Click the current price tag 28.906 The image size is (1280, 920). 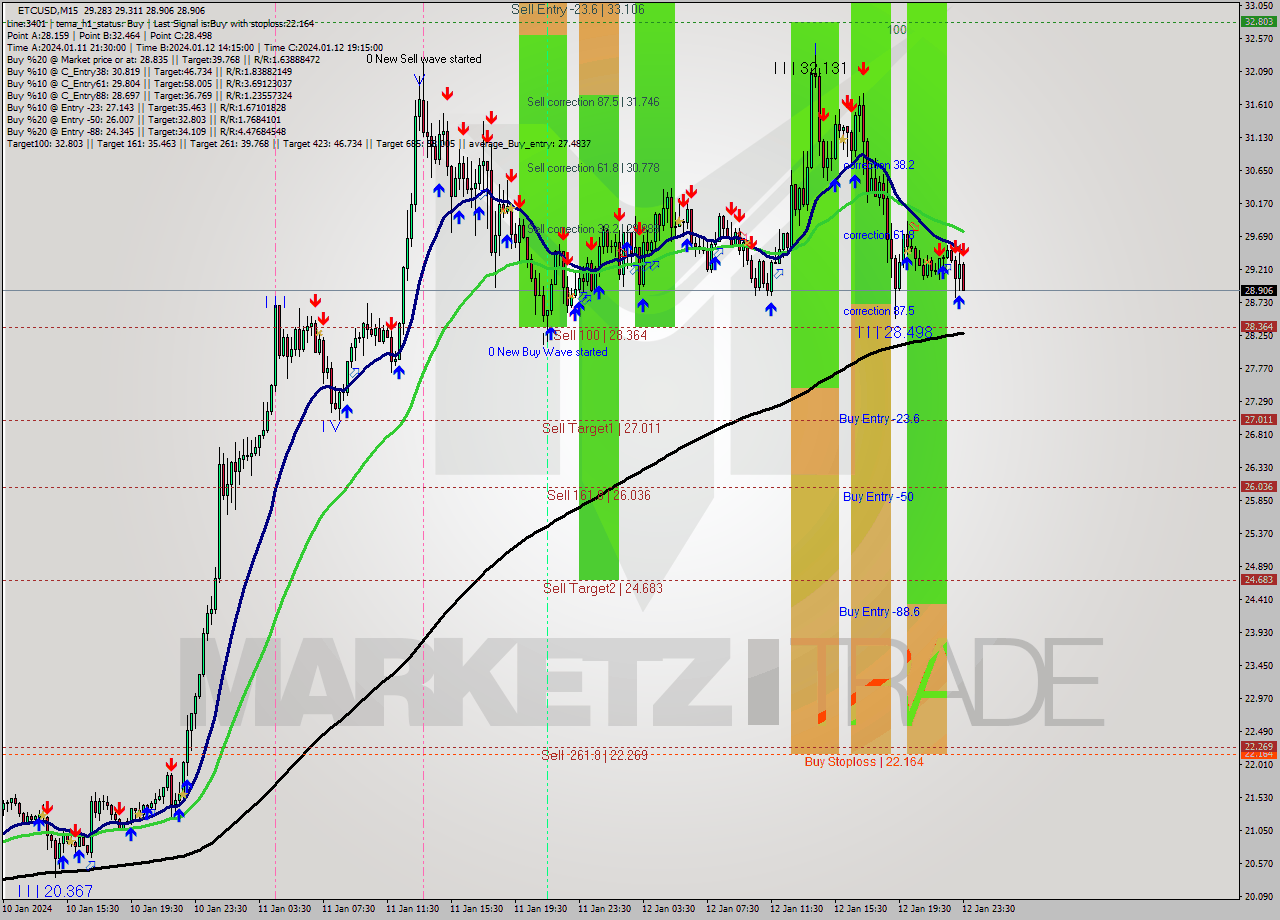pyautogui.click(x=1258, y=291)
